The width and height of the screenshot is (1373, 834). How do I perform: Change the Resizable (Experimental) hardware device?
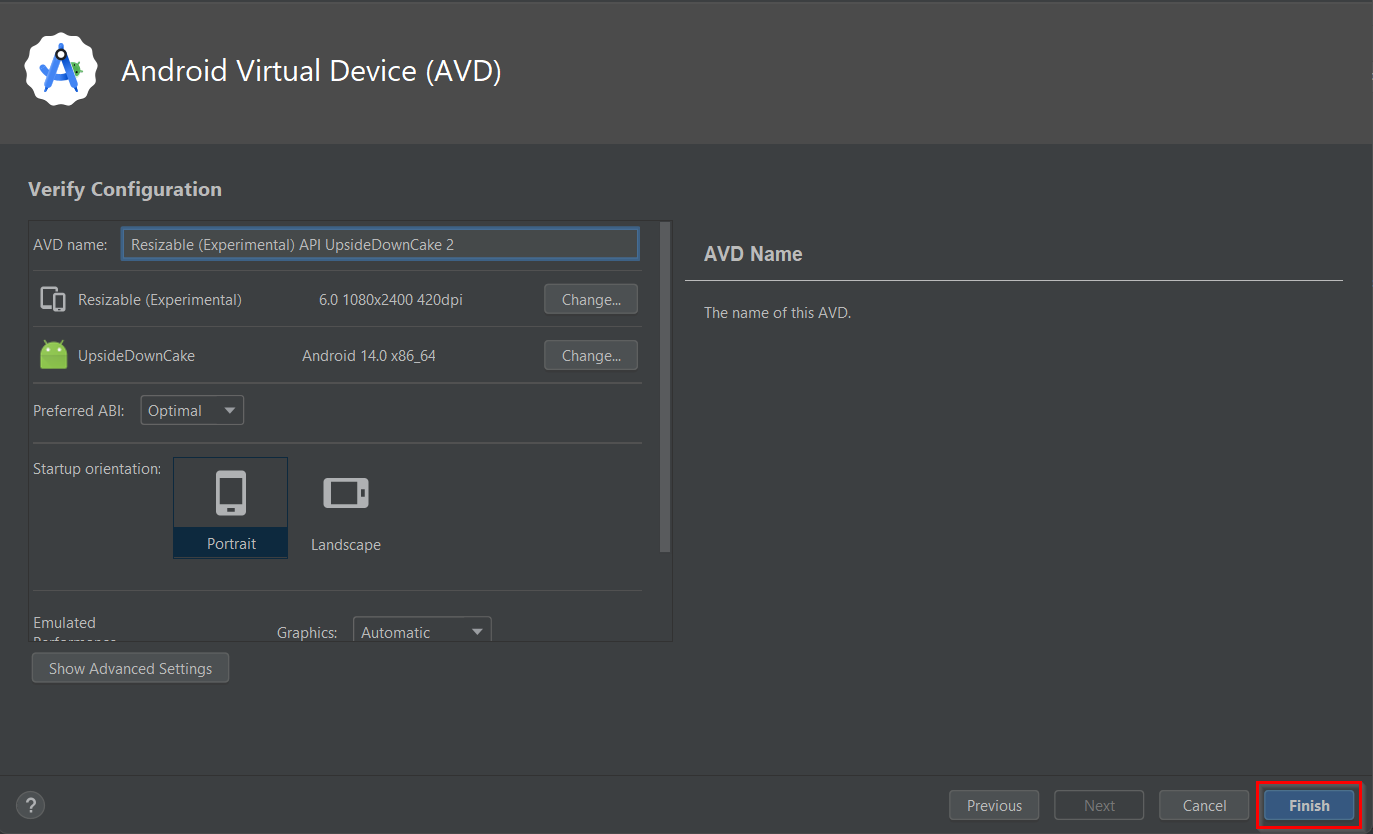591,299
